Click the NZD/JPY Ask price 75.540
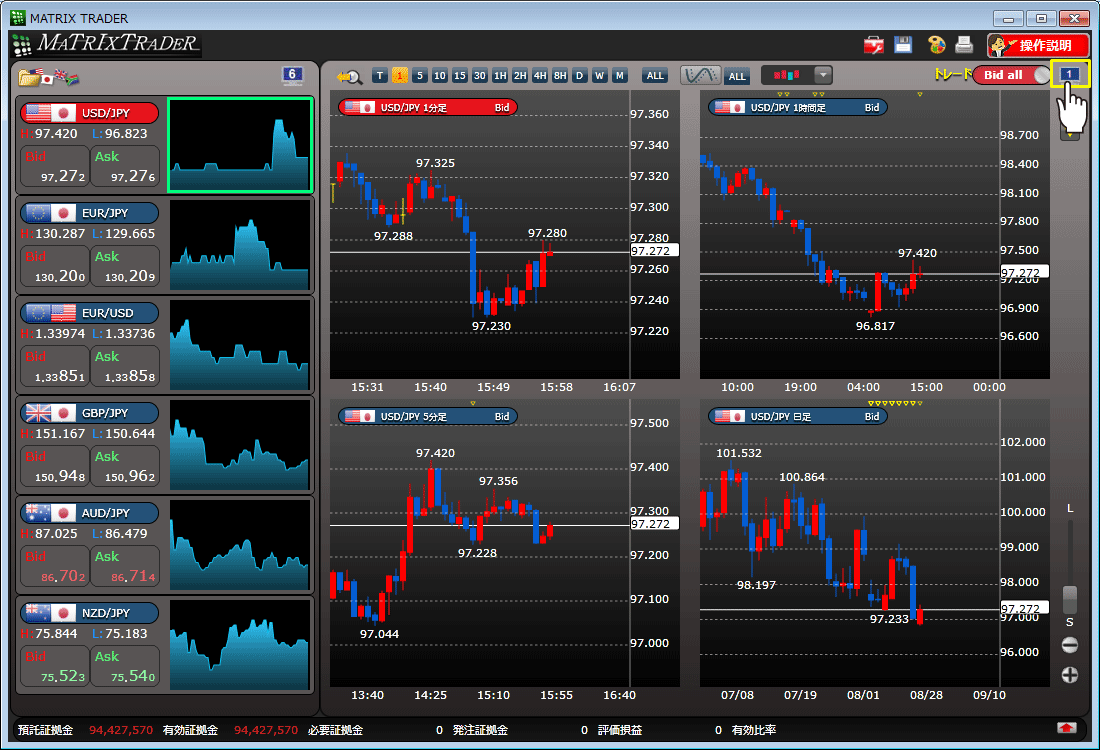1100x750 pixels. 125,667
